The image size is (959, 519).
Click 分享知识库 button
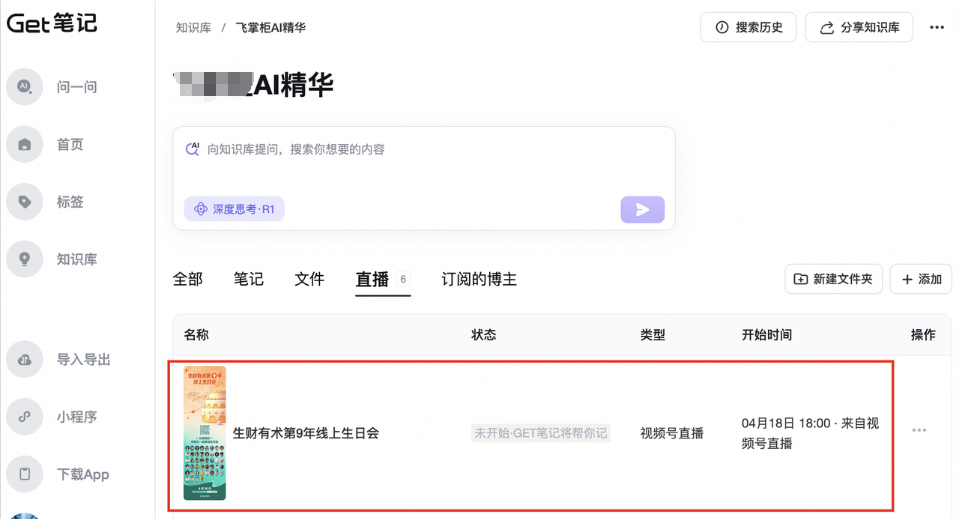click(859, 28)
